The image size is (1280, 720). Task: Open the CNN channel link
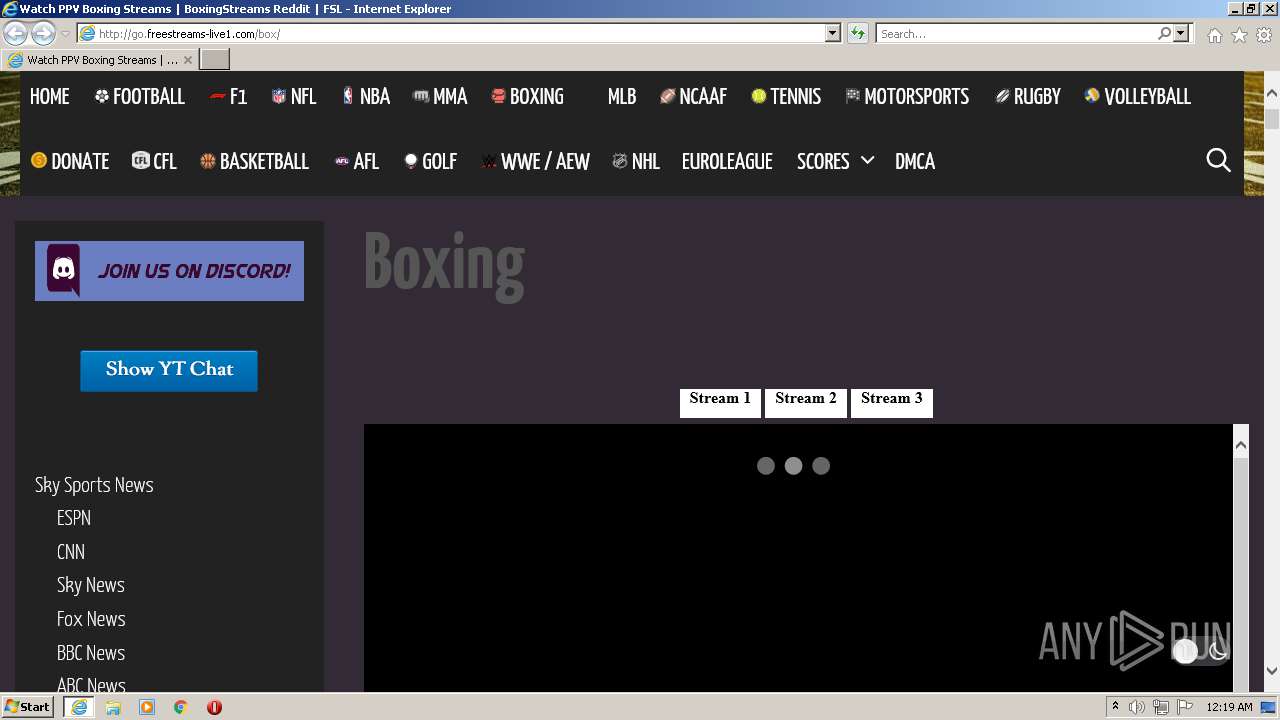[71, 552]
